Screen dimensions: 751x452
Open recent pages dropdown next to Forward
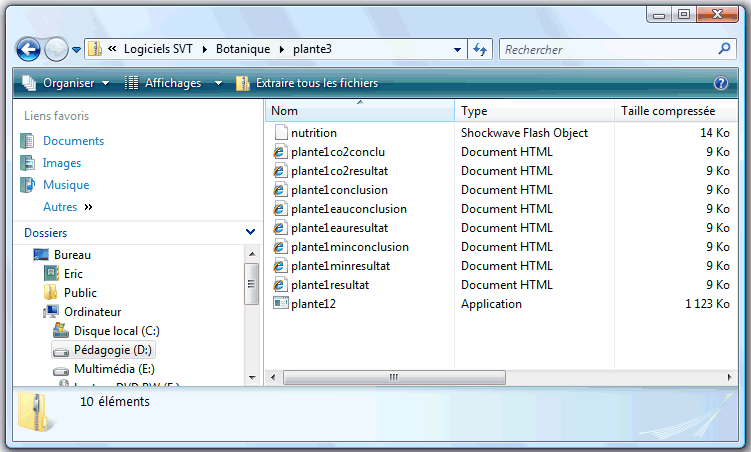[x=76, y=49]
